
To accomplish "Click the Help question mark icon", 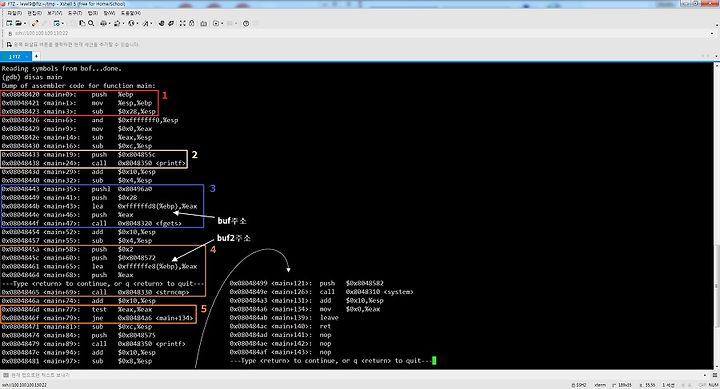I will coord(246,23).
